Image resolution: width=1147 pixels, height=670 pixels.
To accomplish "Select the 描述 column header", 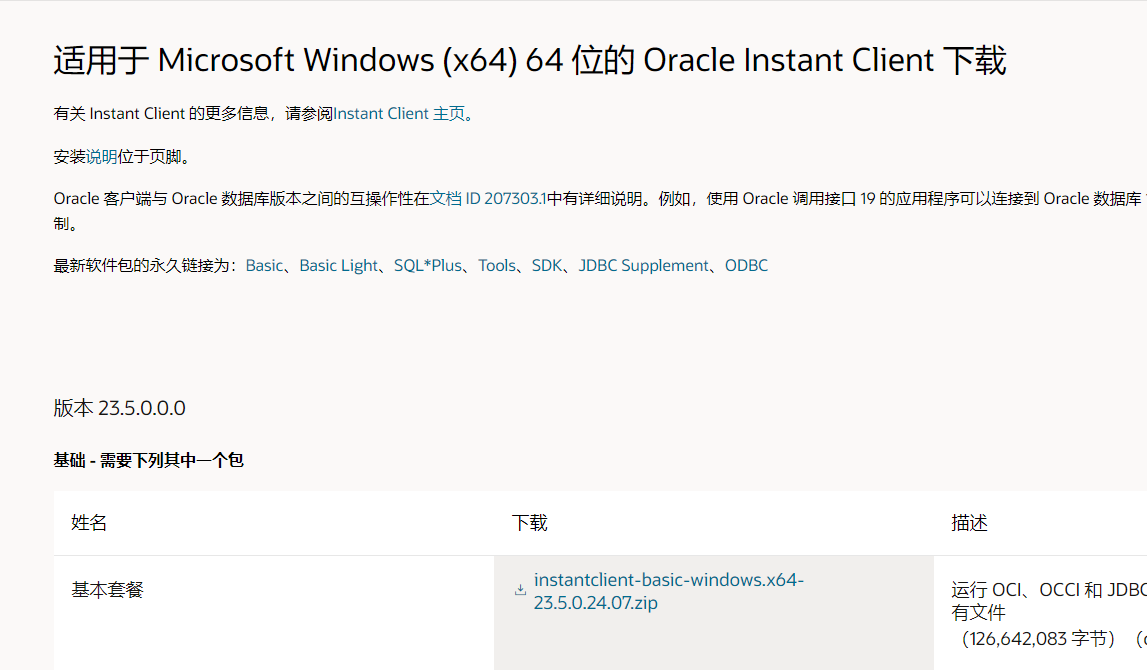I will coord(969,523).
